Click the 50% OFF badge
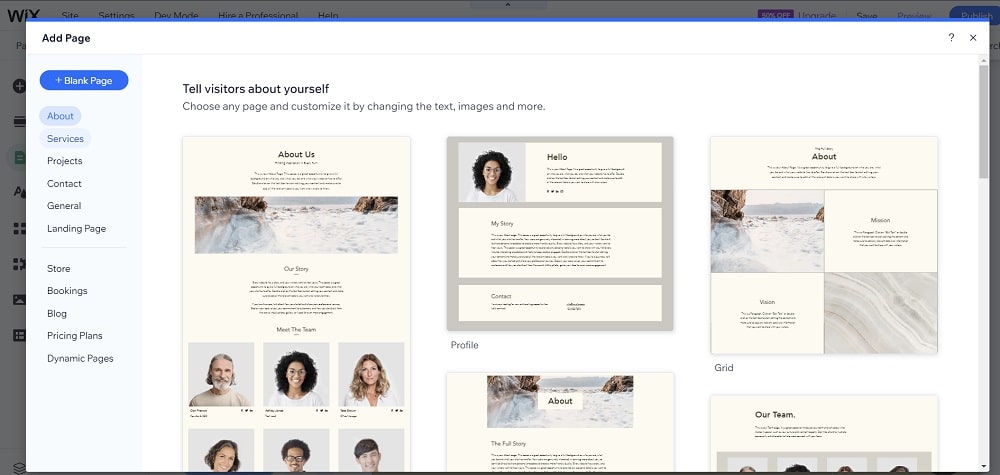This screenshot has height=475, width=1000. [776, 15]
